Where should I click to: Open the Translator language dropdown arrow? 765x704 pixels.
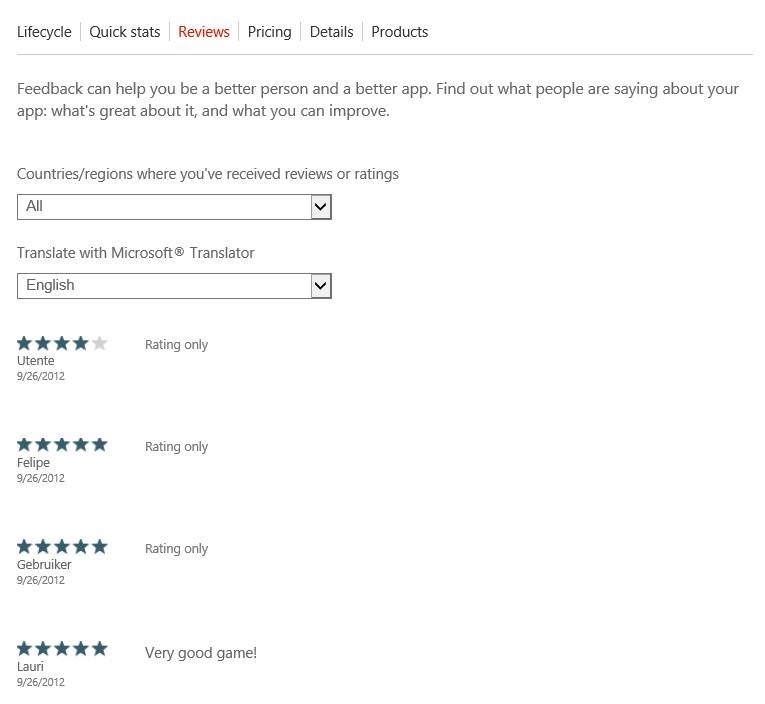[x=320, y=286]
